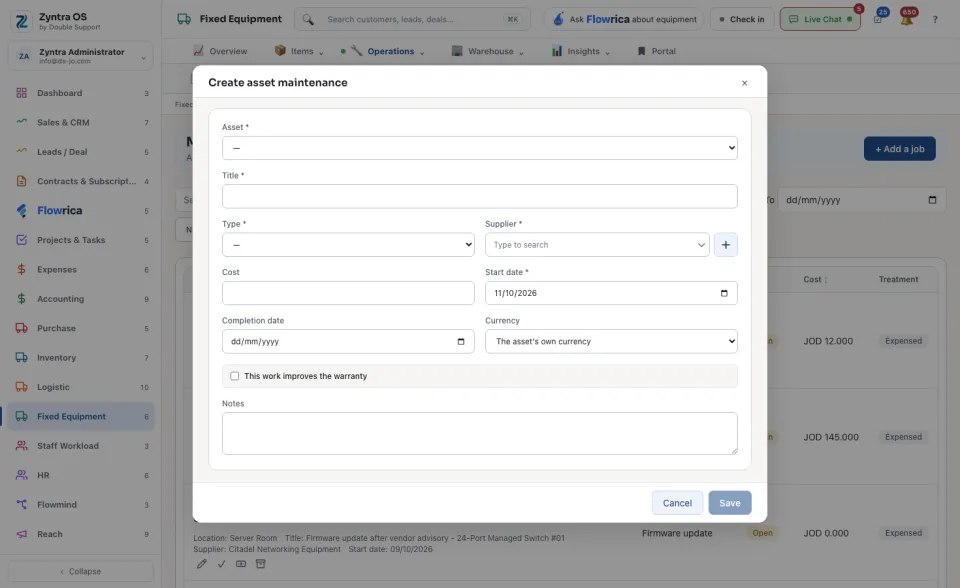Screen dimensions: 960x588
Task: Open Fixed Equipment in the sidebar
Action: 81,416
